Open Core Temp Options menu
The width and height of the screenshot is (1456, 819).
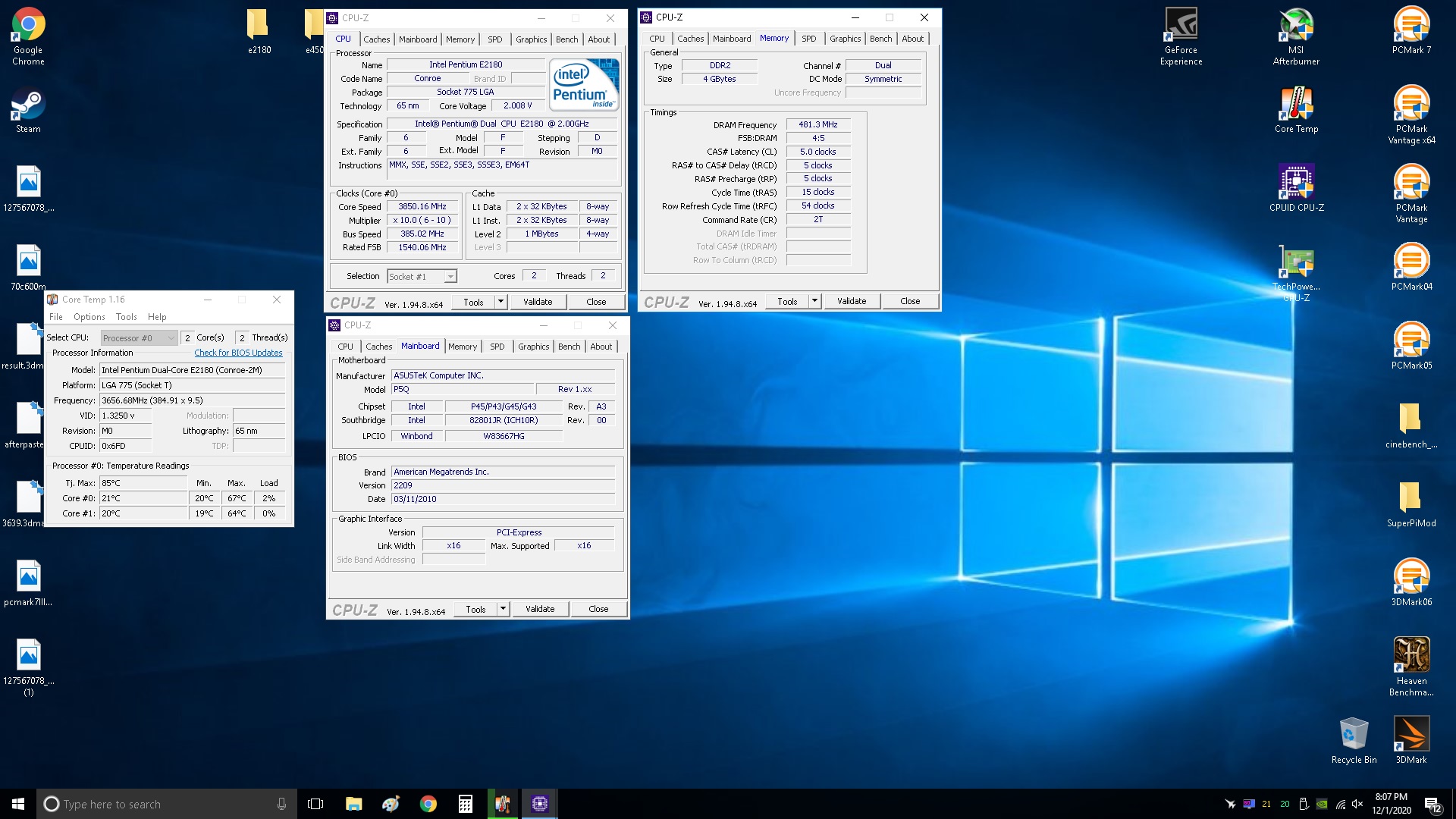coord(89,317)
